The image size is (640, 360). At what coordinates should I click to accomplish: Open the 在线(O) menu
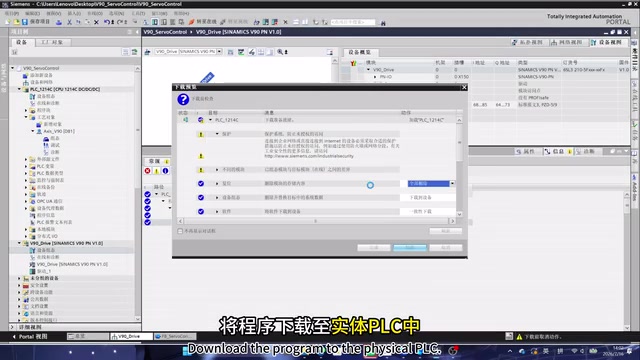[95, 13]
